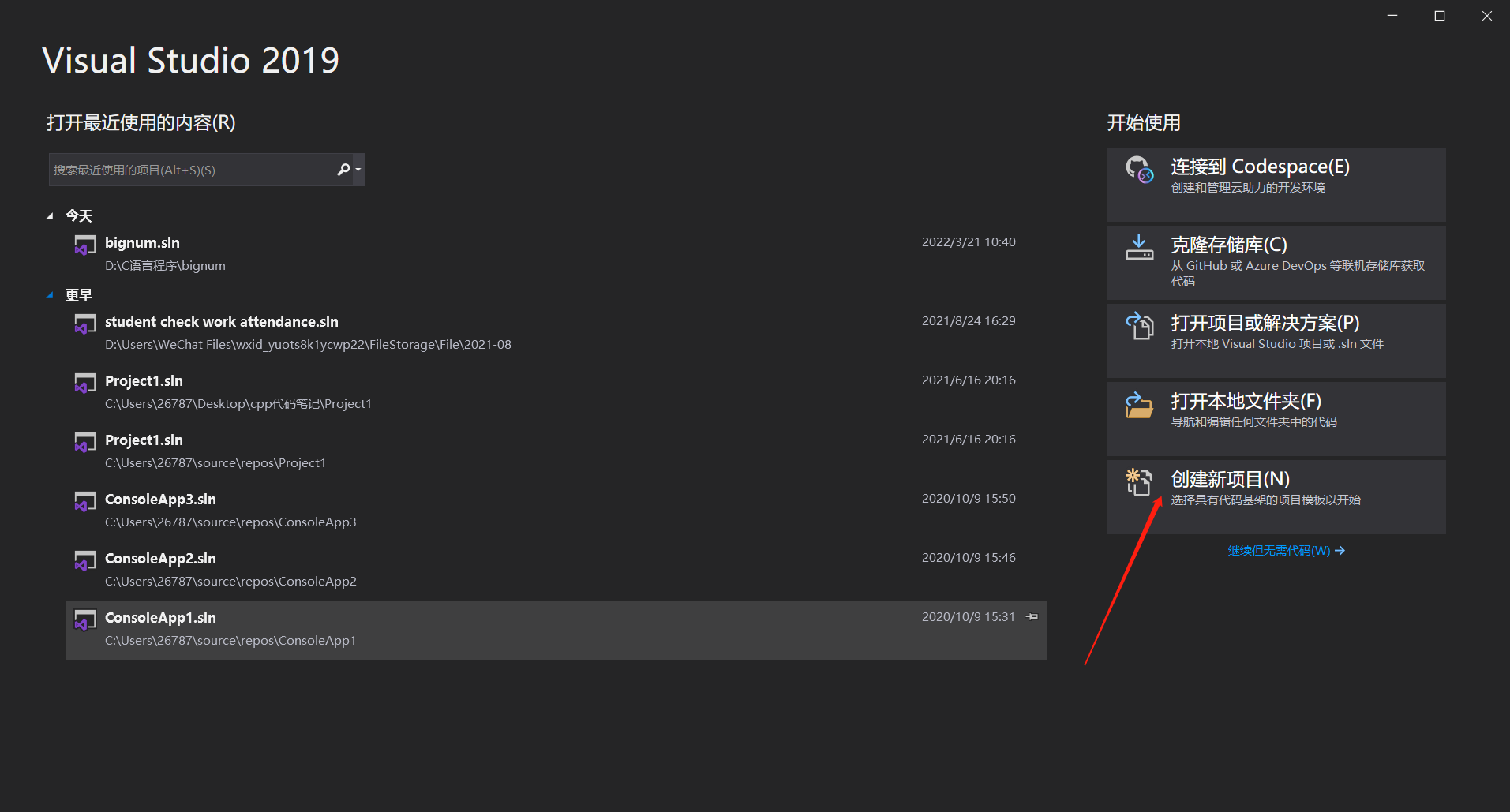
Task: Open Project1.sln from Desktop cpp notes folder
Action: click(144, 380)
